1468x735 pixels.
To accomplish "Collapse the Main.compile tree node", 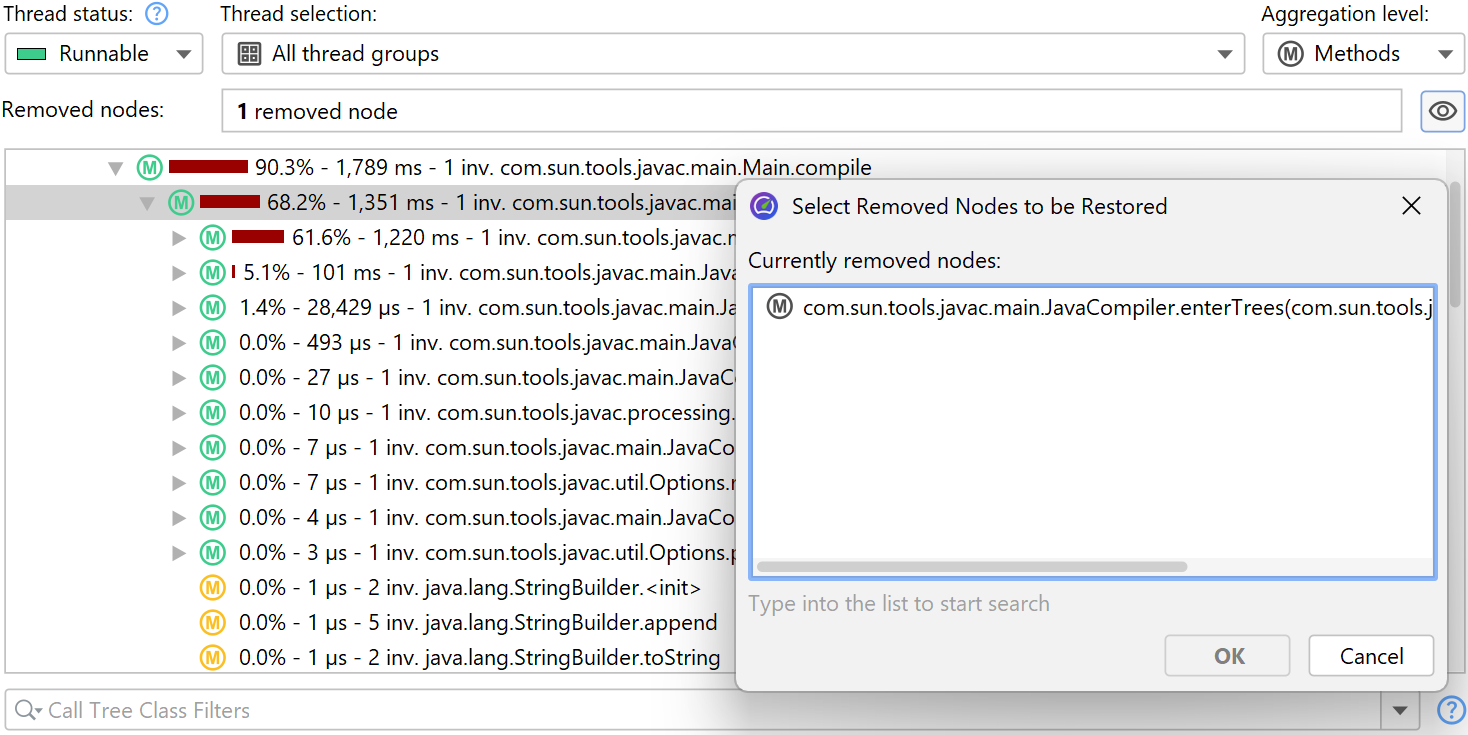I will 116,168.
